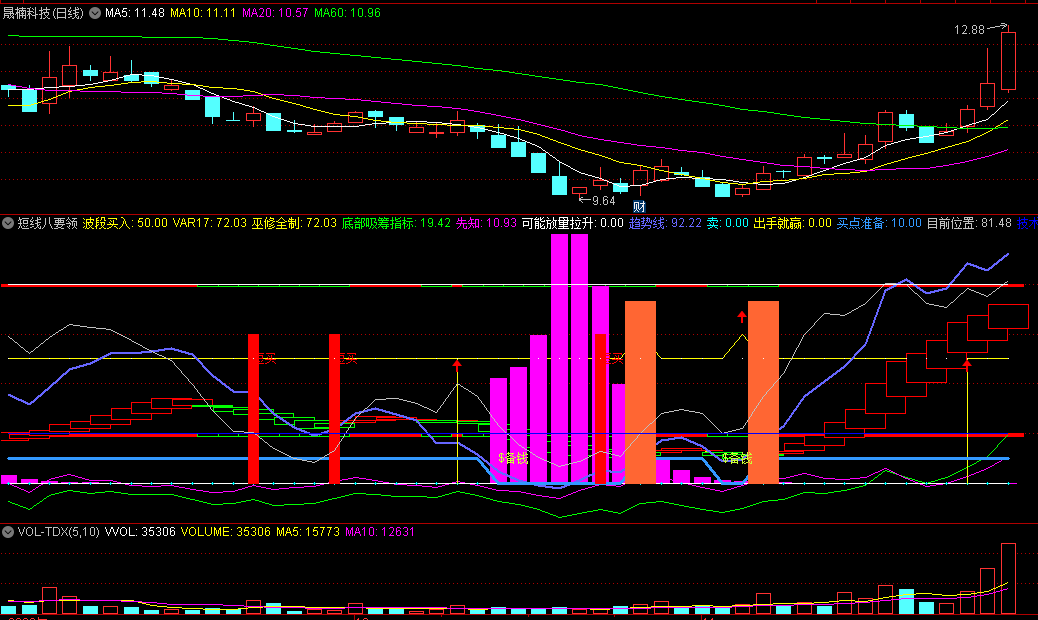
Task: Click the VVOL: 35306 value
Action: (140, 531)
